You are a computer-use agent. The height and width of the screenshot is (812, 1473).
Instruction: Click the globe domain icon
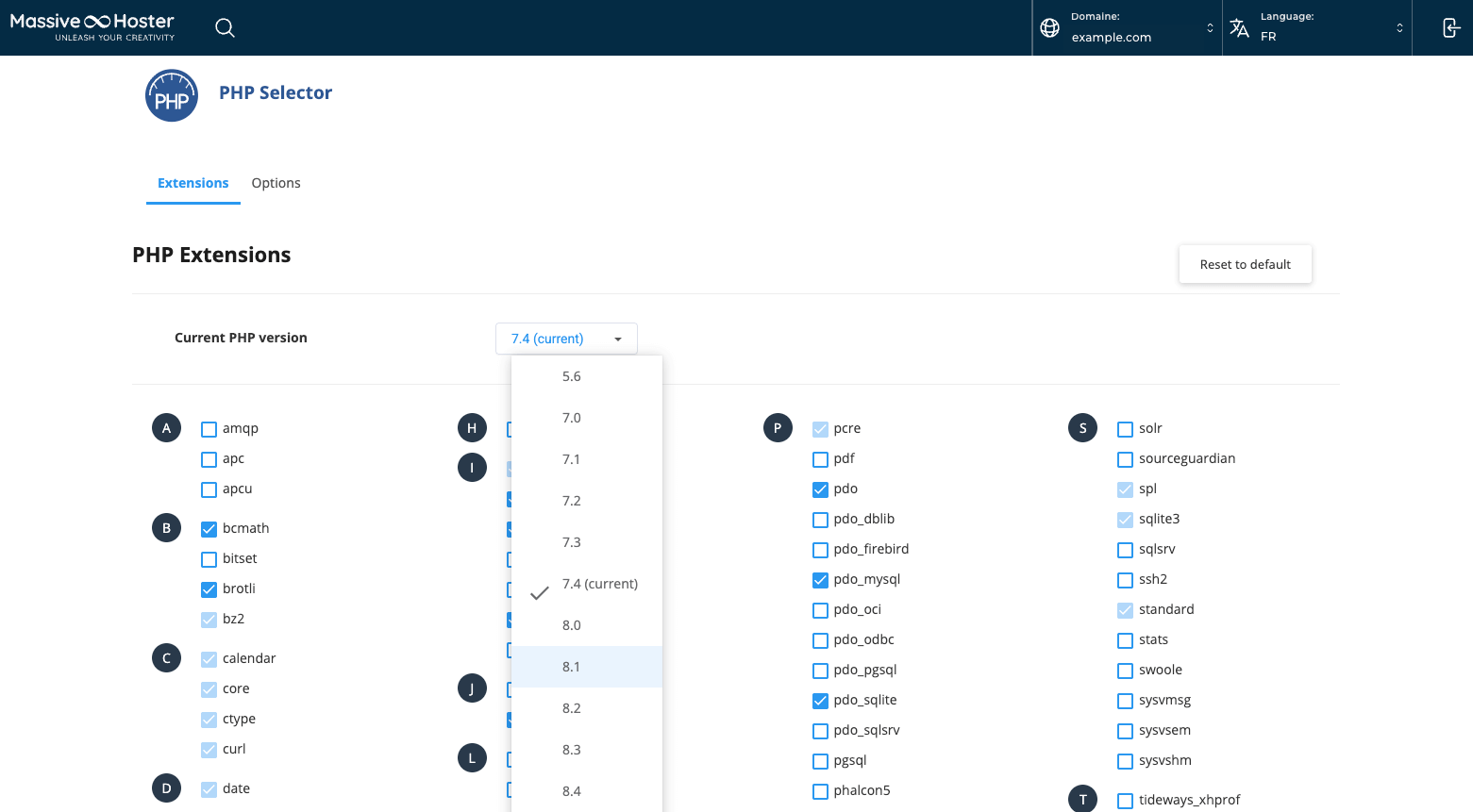pos(1049,28)
